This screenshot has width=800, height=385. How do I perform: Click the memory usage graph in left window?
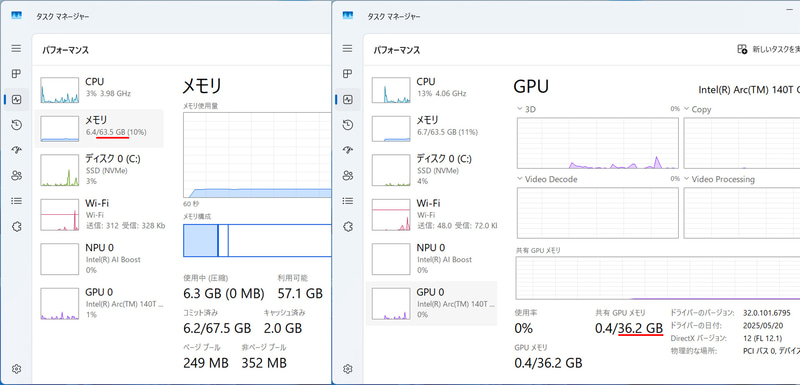[x=257, y=155]
